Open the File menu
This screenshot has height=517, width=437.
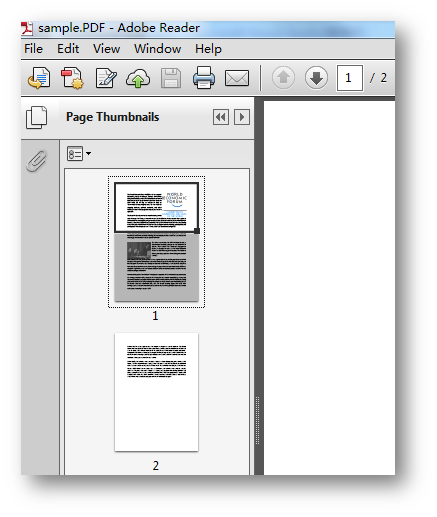pyautogui.click(x=33, y=49)
